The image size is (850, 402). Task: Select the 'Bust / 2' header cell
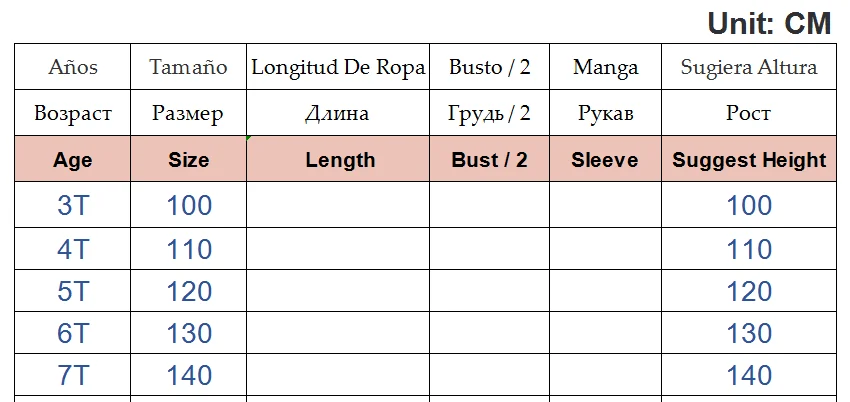pyautogui.click(x=489, y=160)
